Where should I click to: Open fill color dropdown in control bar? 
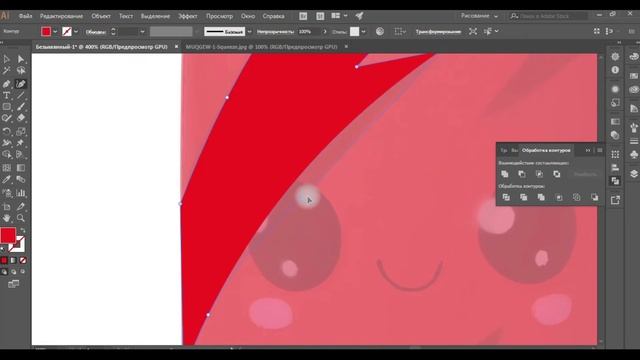coord(55,31)
